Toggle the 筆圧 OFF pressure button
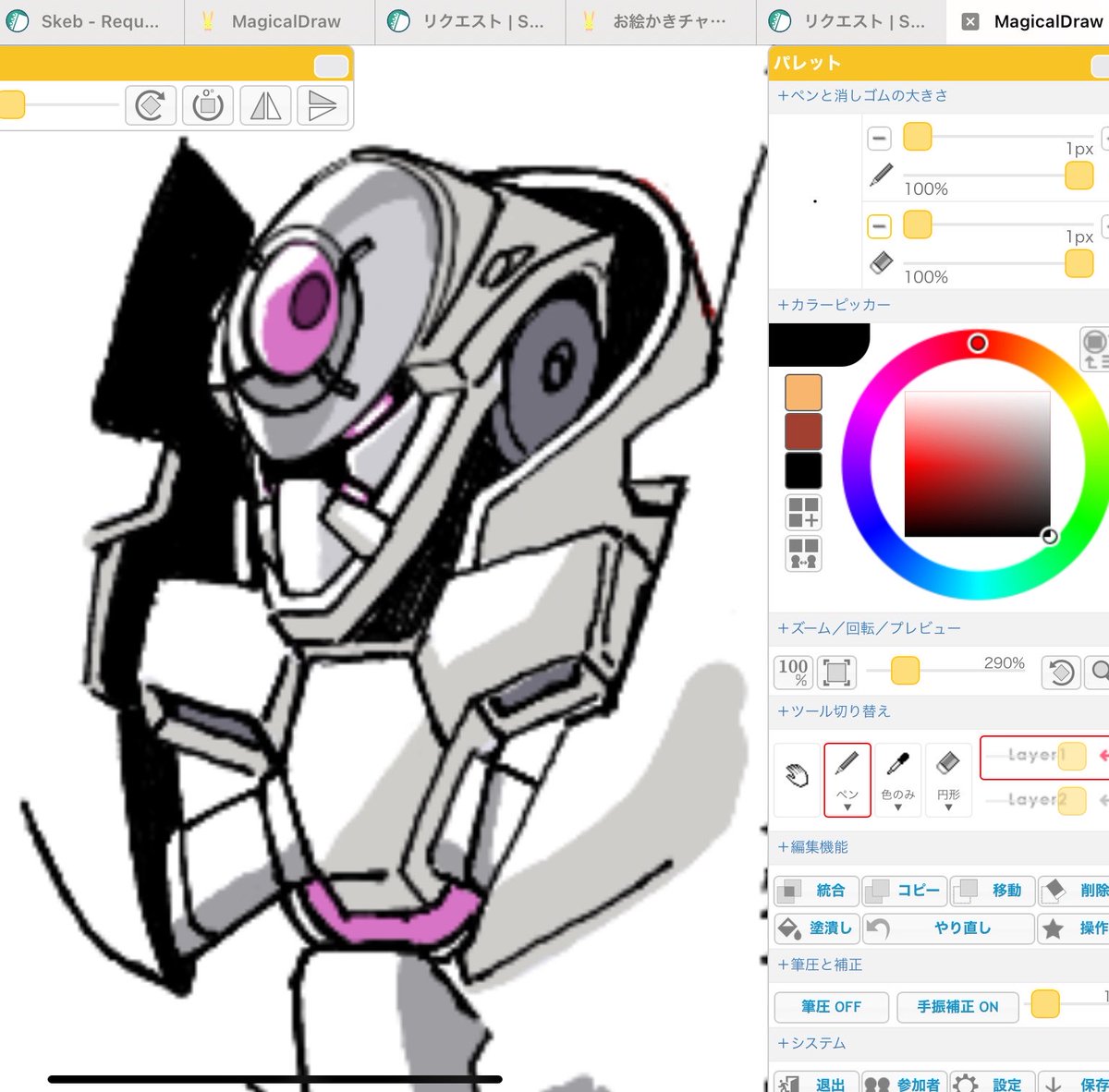Viewport: 1109px width, 1092px height. click(x=831, y=1006)
